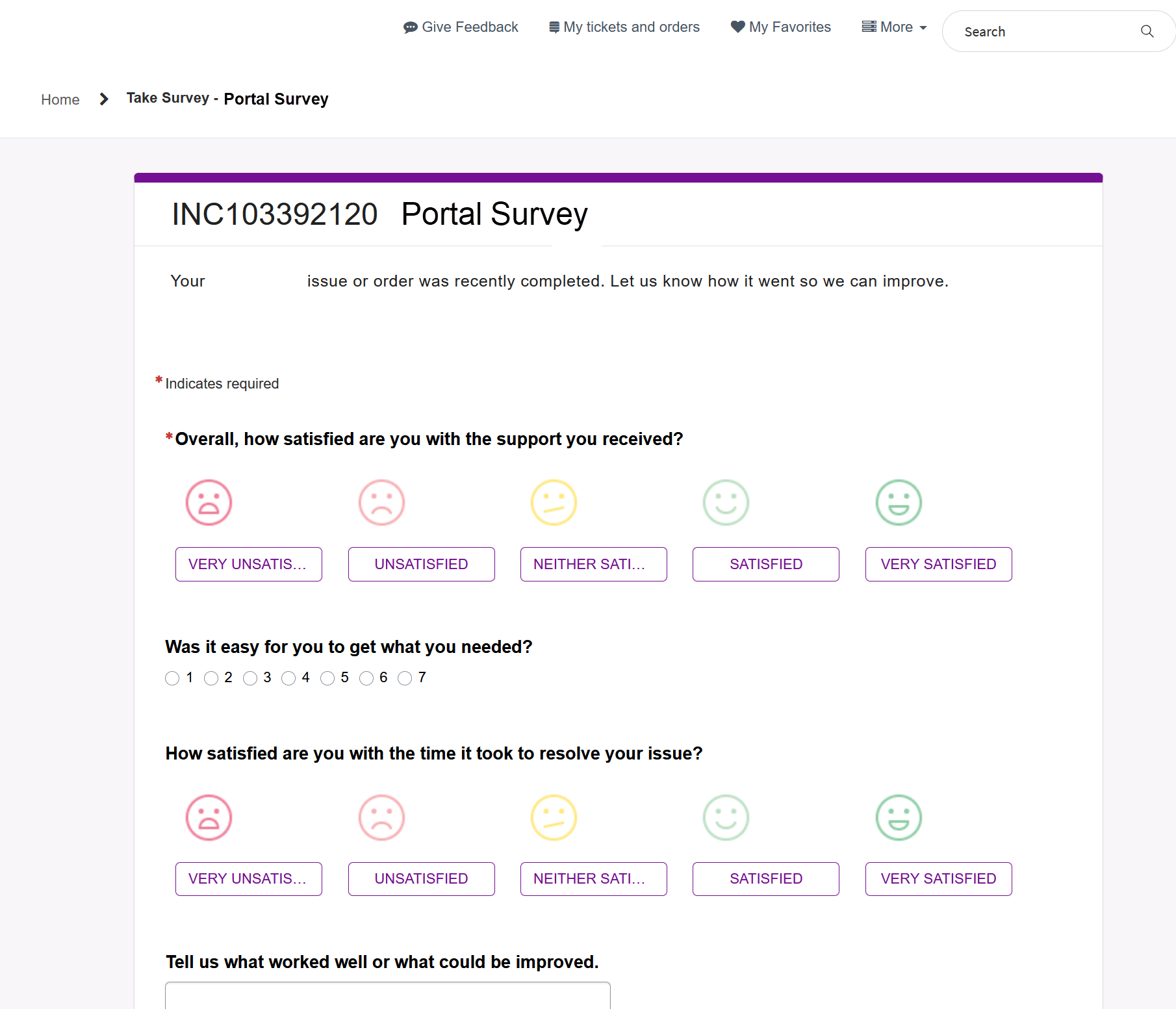Choose the very satisfied grinning face for overall support
Viewport: 1176px width, 1009px height.
(899, 502)
